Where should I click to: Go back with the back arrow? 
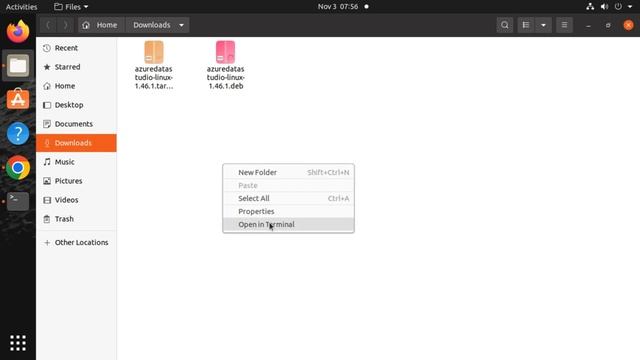tap(48, 25)
